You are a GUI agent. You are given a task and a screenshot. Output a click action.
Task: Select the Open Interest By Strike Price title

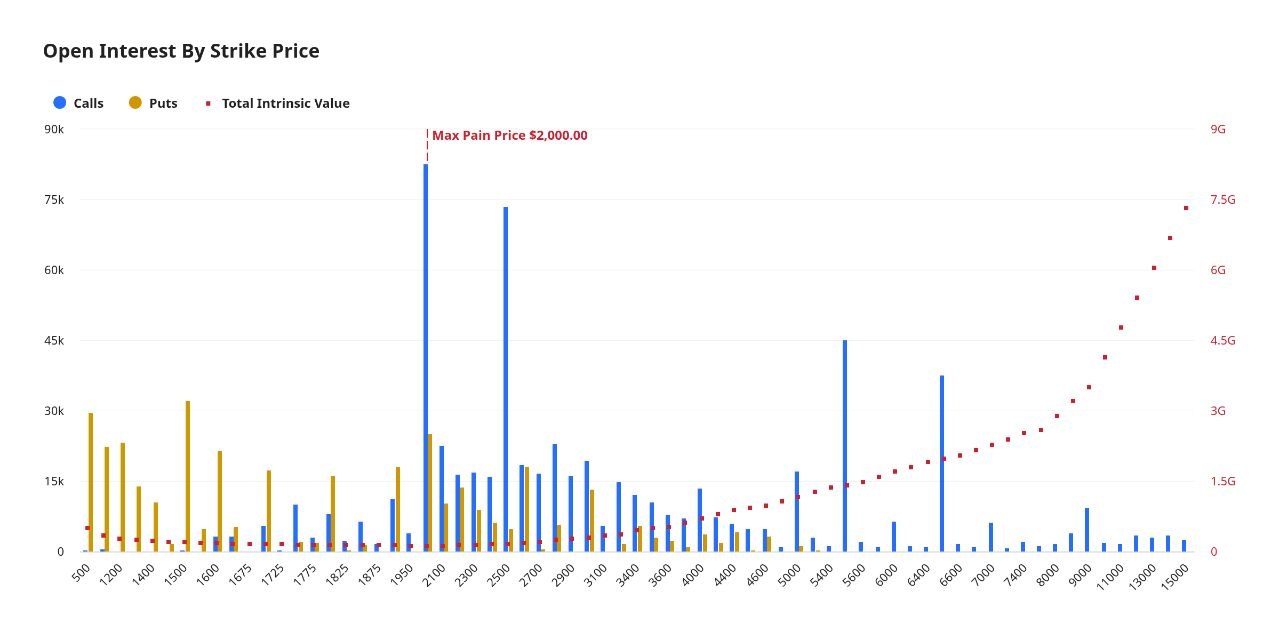coord(181,51)
